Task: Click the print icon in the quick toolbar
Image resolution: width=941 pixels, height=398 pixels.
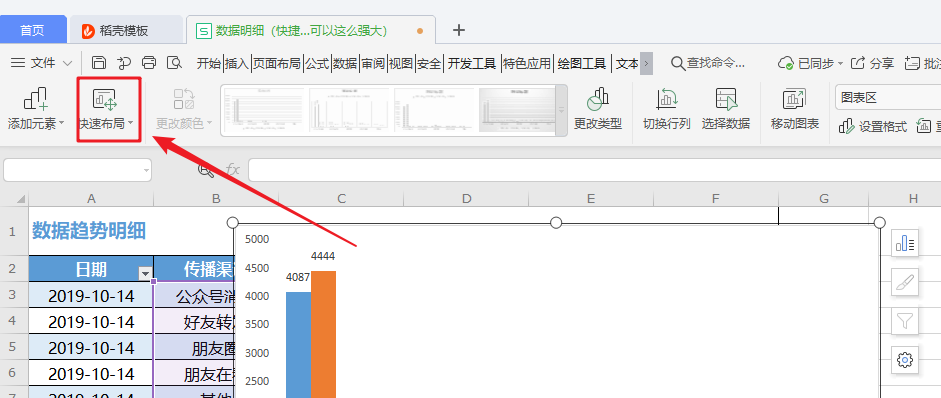Action: tap(149, 63)
